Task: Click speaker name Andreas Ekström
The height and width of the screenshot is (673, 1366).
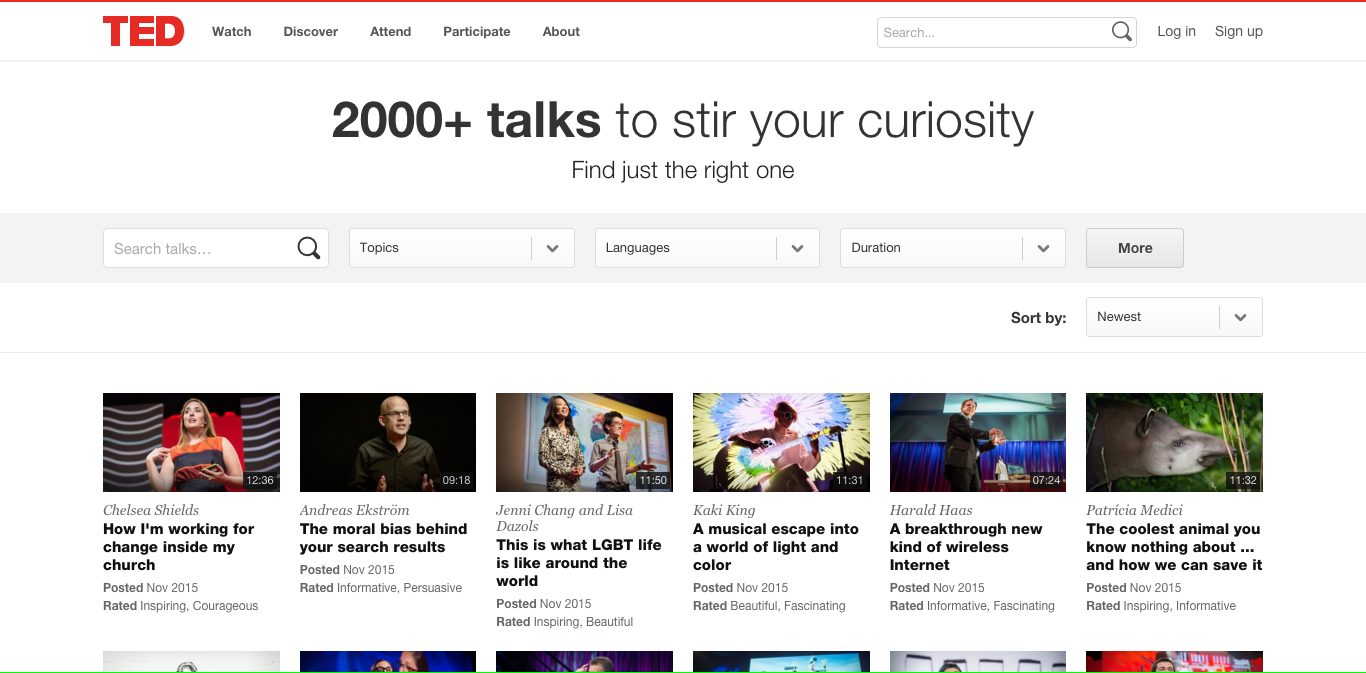Action: tap(355, 510)
